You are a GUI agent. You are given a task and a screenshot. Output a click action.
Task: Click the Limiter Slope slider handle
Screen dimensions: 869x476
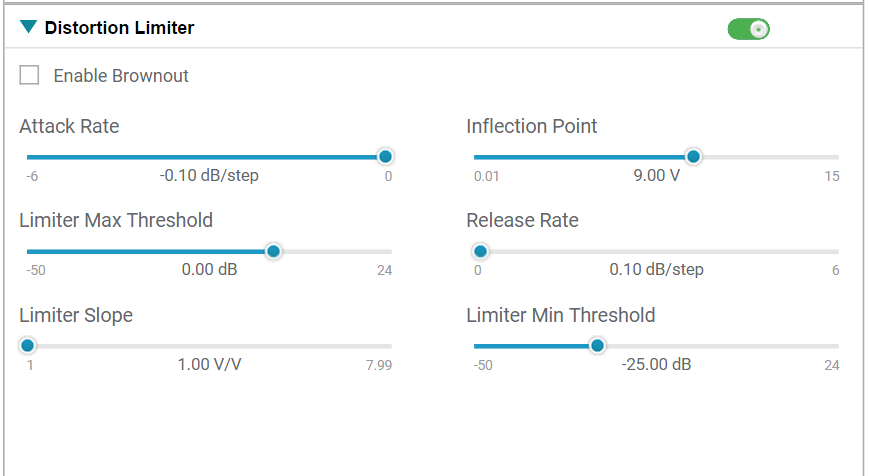click(28, 346)
